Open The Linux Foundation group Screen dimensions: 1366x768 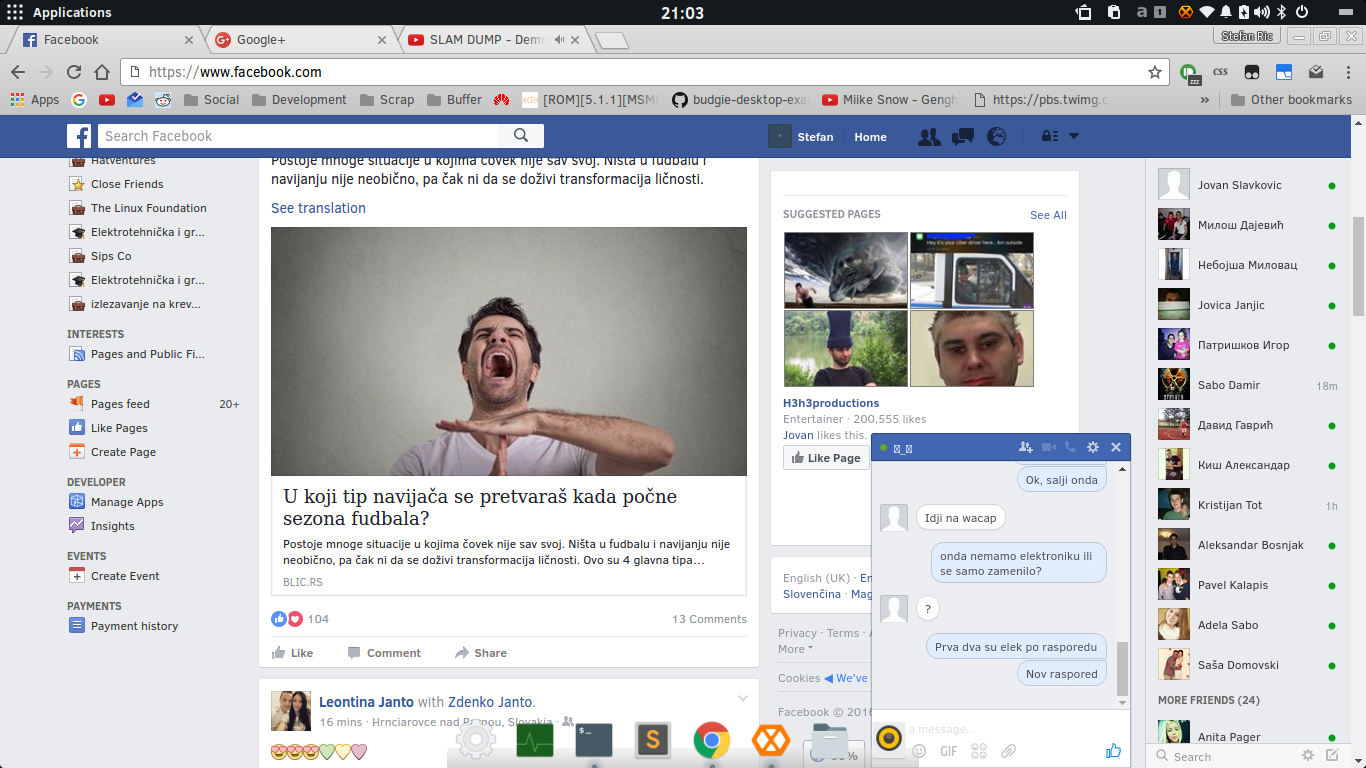[x=138, y=208]
